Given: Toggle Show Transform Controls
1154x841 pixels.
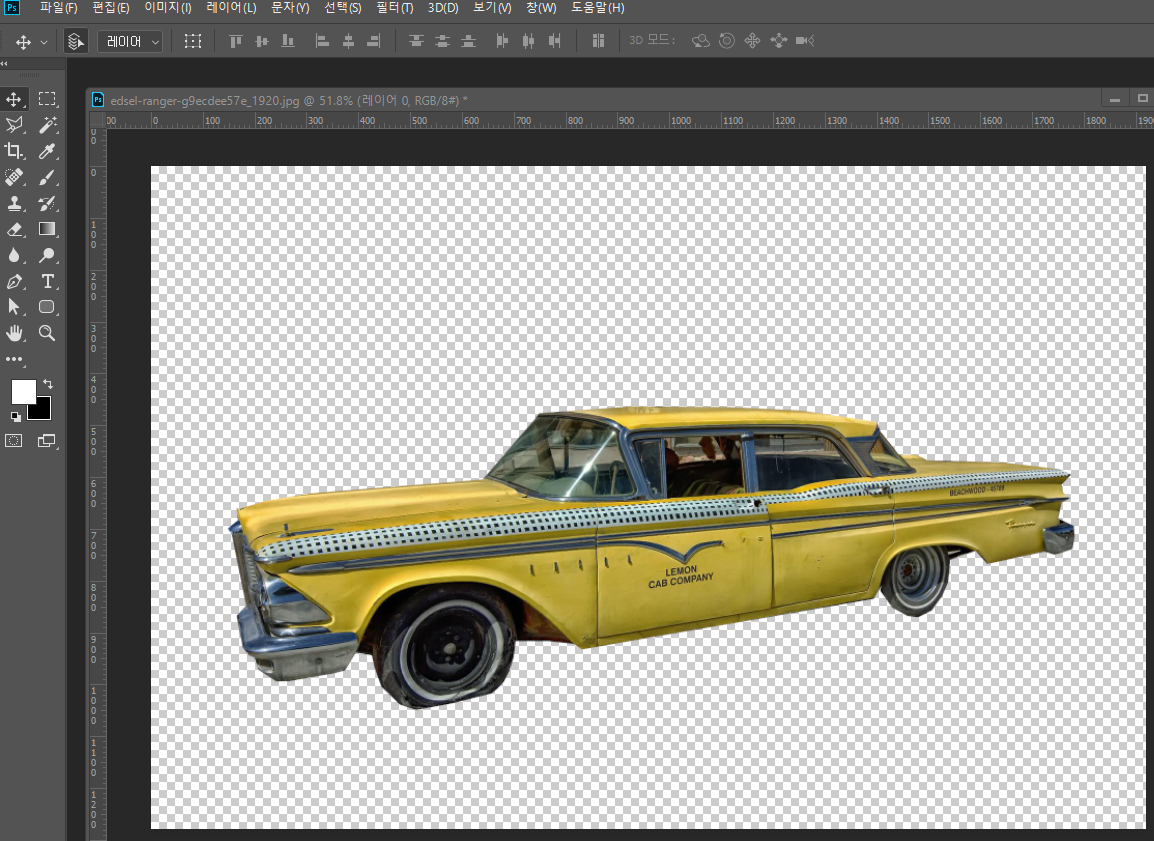Looking at the screenshot, I should click(x=193, y=41).
